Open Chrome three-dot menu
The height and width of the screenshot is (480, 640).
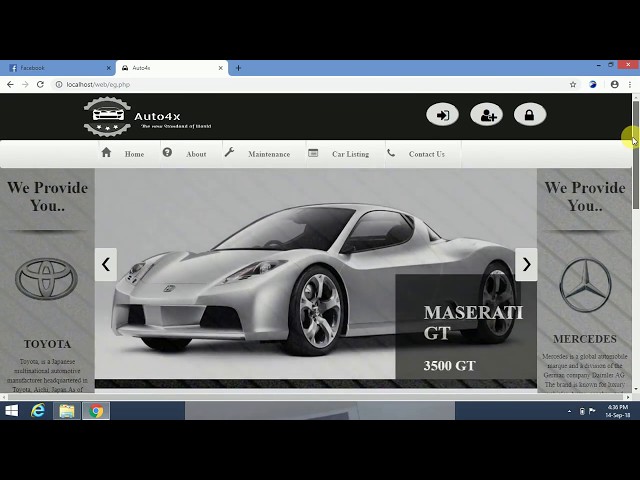tap(630, 84)
